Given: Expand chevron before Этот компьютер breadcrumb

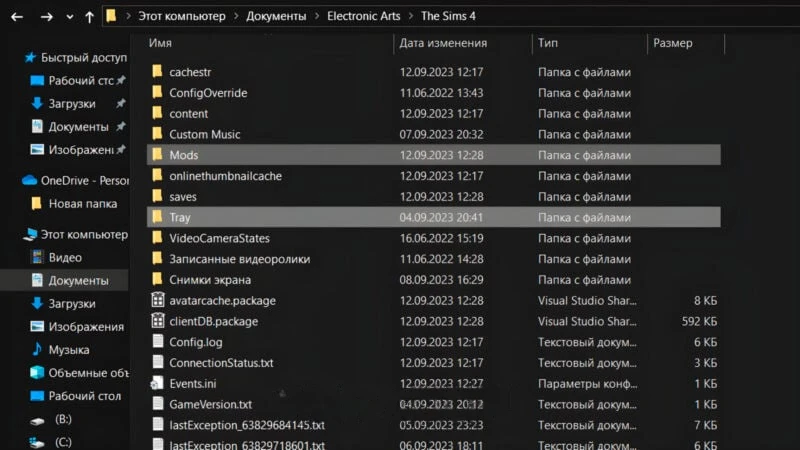Looking at the screenshot, I should (x=128, y=16).
